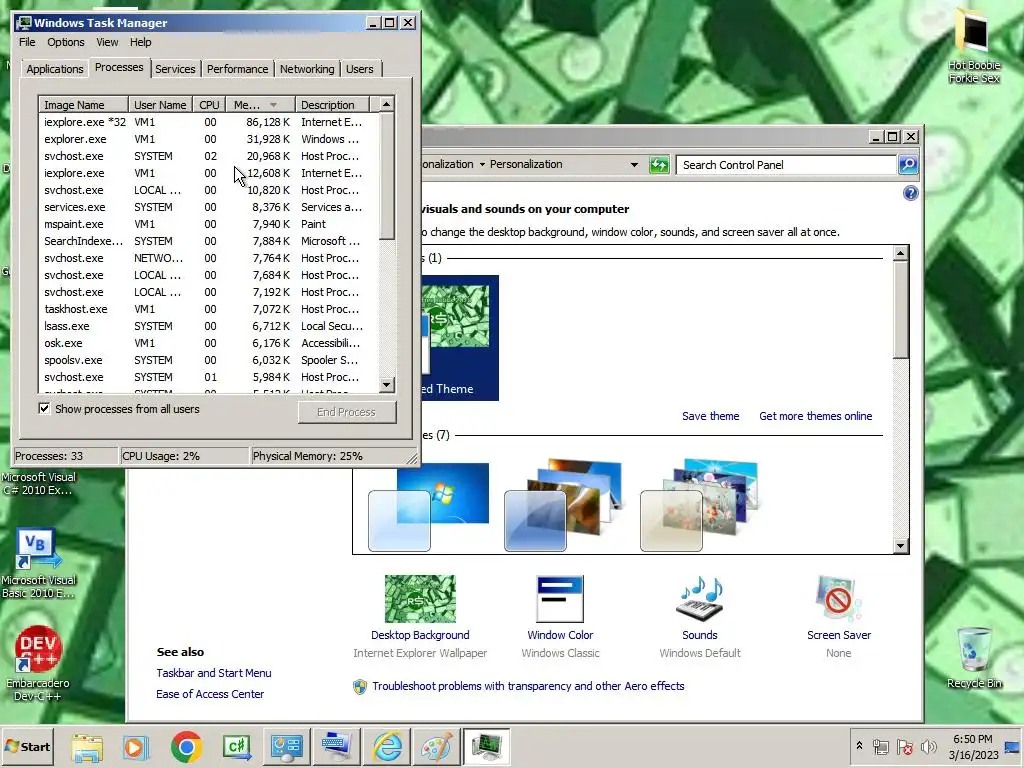This screenshot has height=768, width=1024.
Task: Expand the Personalization breadcrumb arrow
Action: coord(482,165)
